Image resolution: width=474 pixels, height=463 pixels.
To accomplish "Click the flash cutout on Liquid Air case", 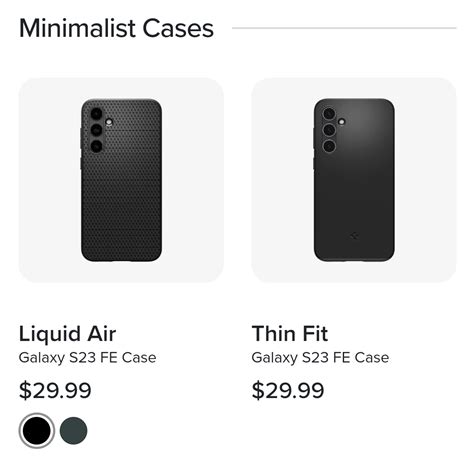I will [109, 122].
